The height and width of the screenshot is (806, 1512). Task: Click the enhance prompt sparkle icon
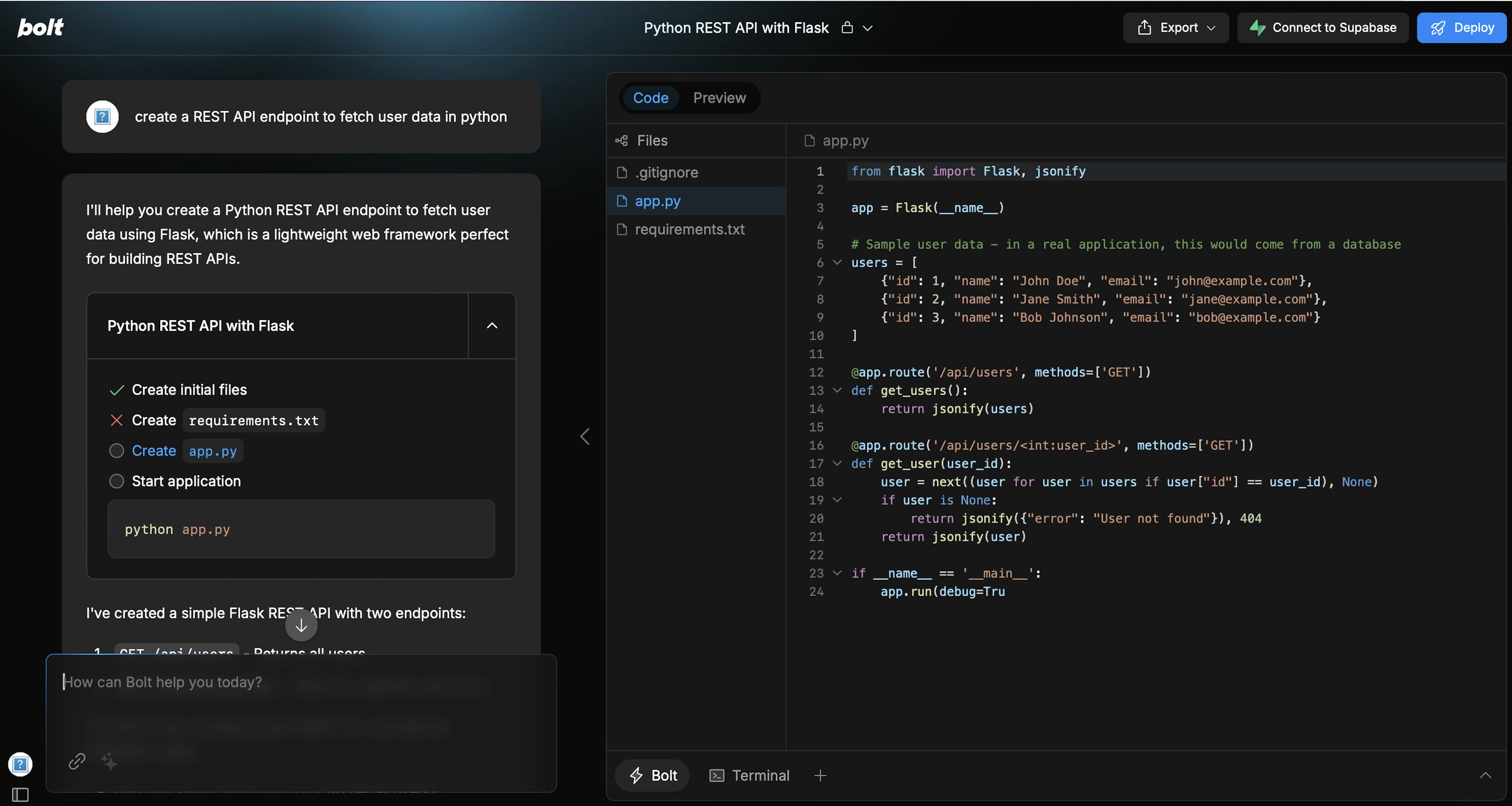[x=109, y=761]
